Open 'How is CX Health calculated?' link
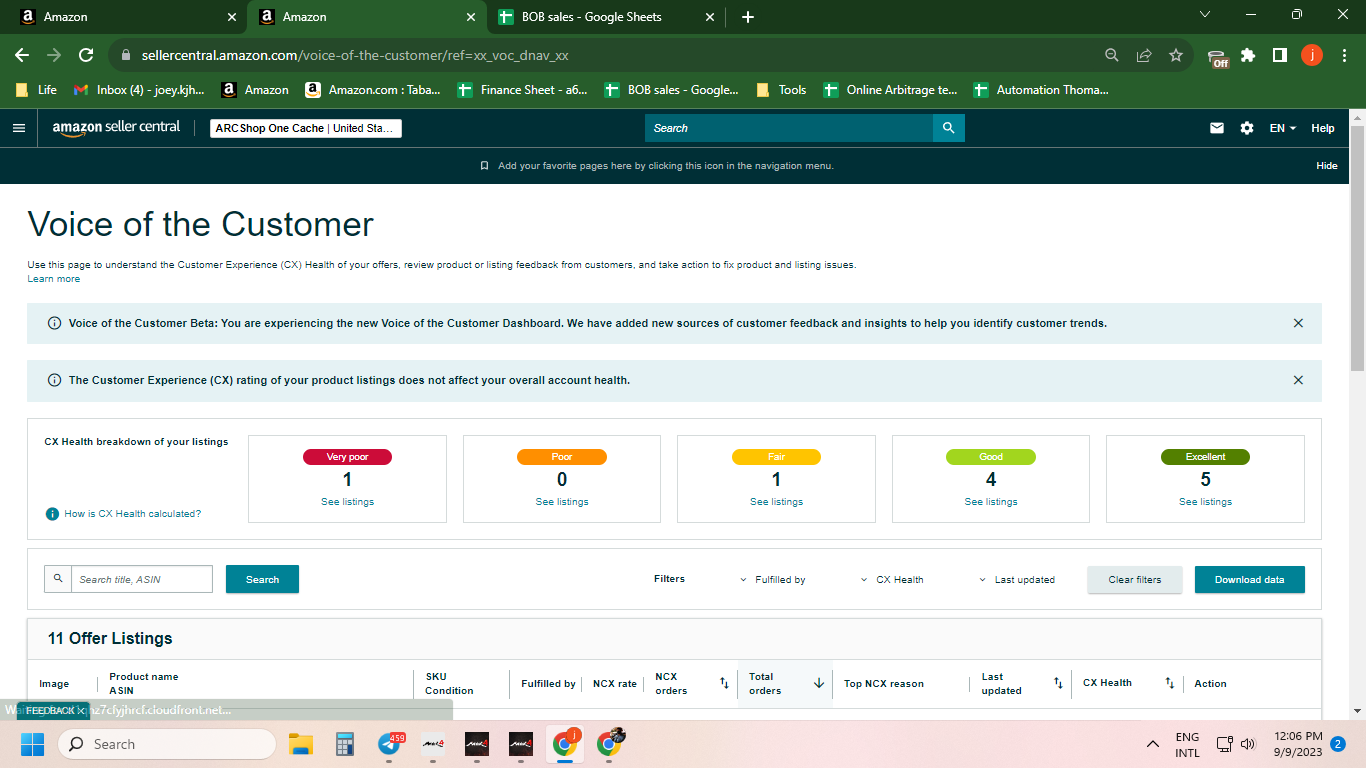 click(133, 514)
